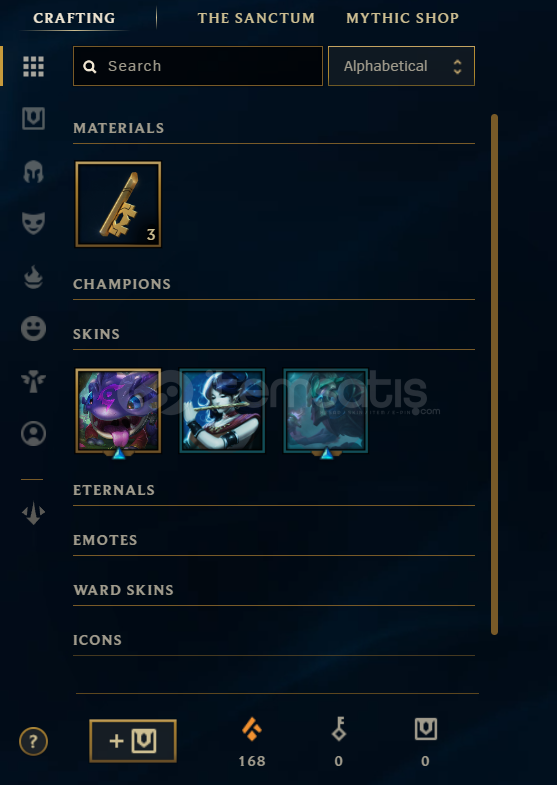
Task: Click the orange essence currency icon
Action: tap(252, 729)
